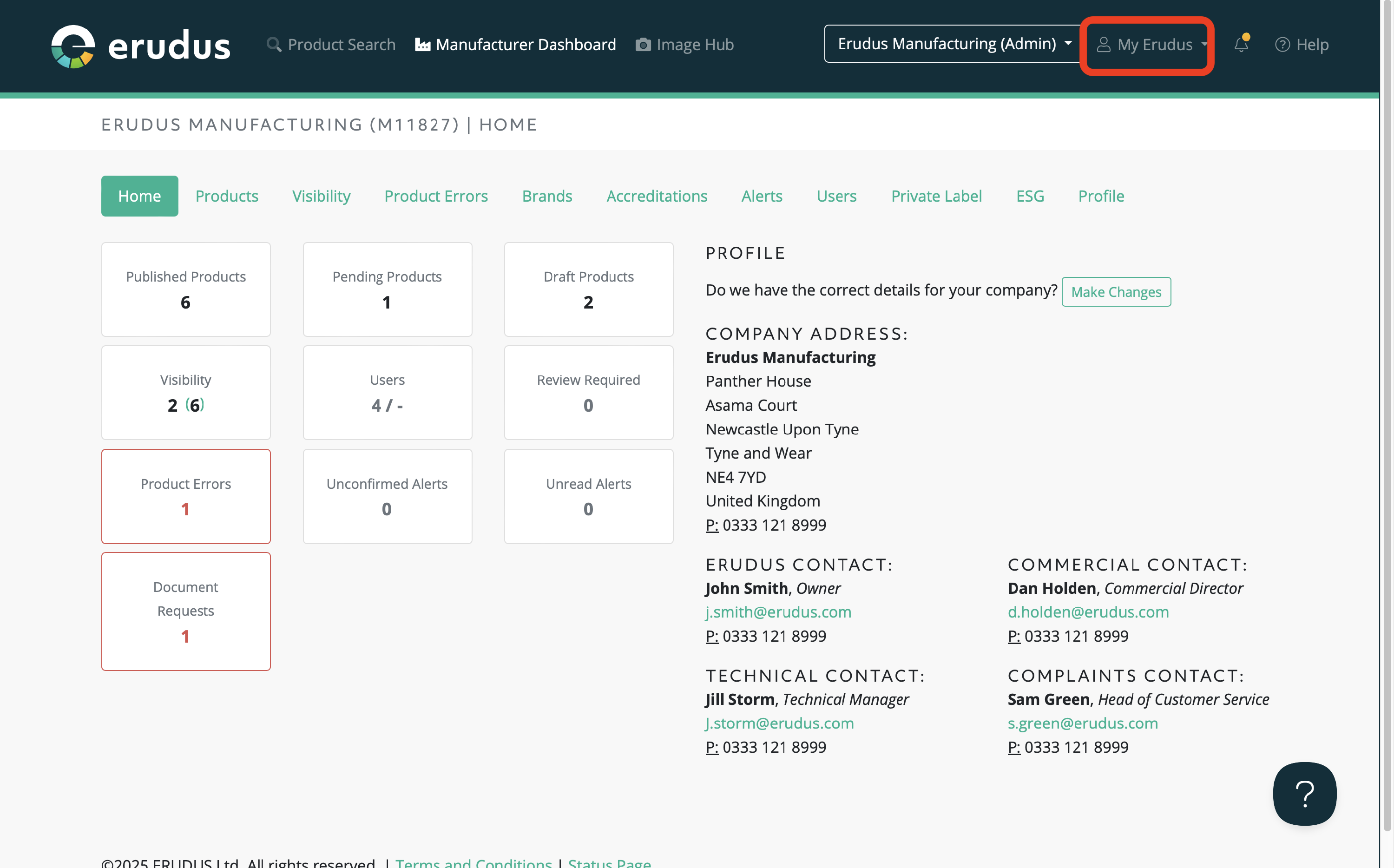Click the Make Changes button
This screenshot has width=1394, height=868.
1116,292
